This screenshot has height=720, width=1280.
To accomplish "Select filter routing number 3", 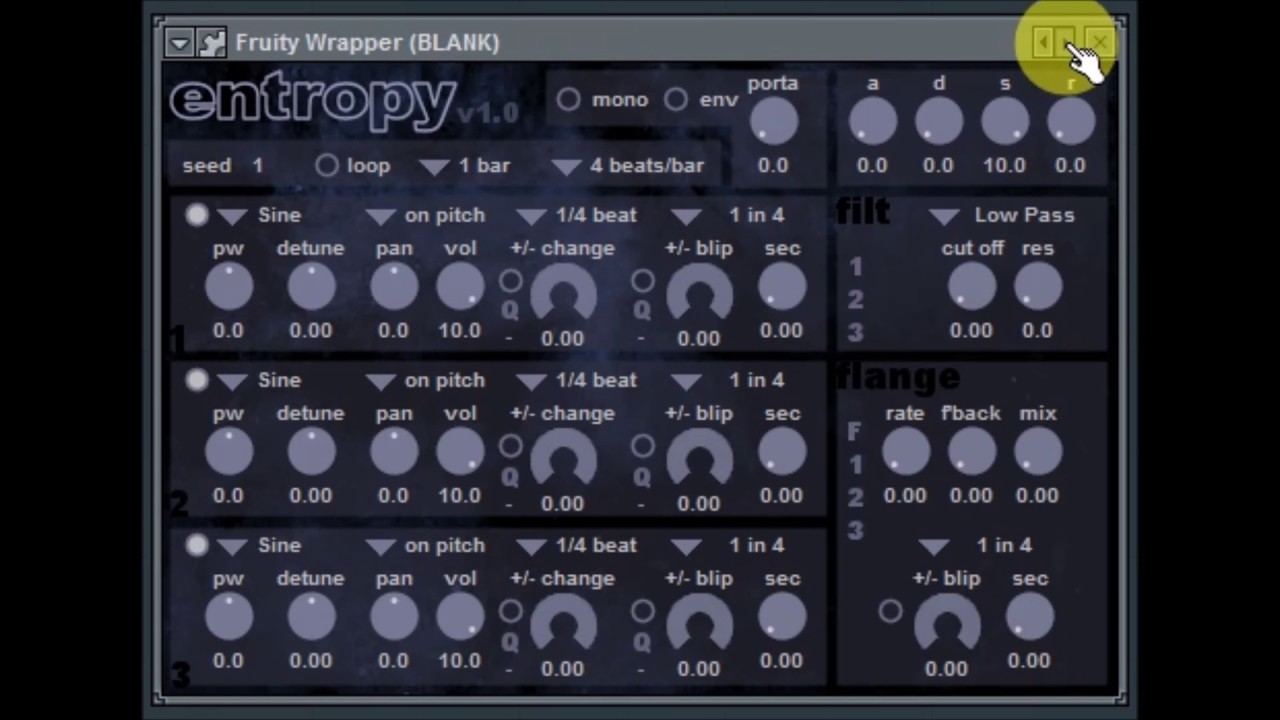I will [x=856, y=332].
